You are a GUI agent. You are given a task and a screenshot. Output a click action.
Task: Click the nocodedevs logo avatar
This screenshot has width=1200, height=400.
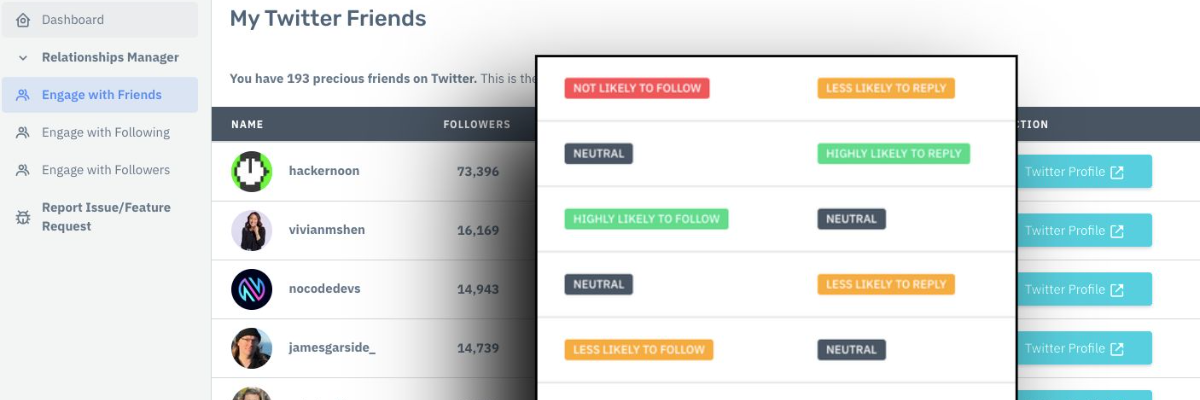[x=252, y=289]
